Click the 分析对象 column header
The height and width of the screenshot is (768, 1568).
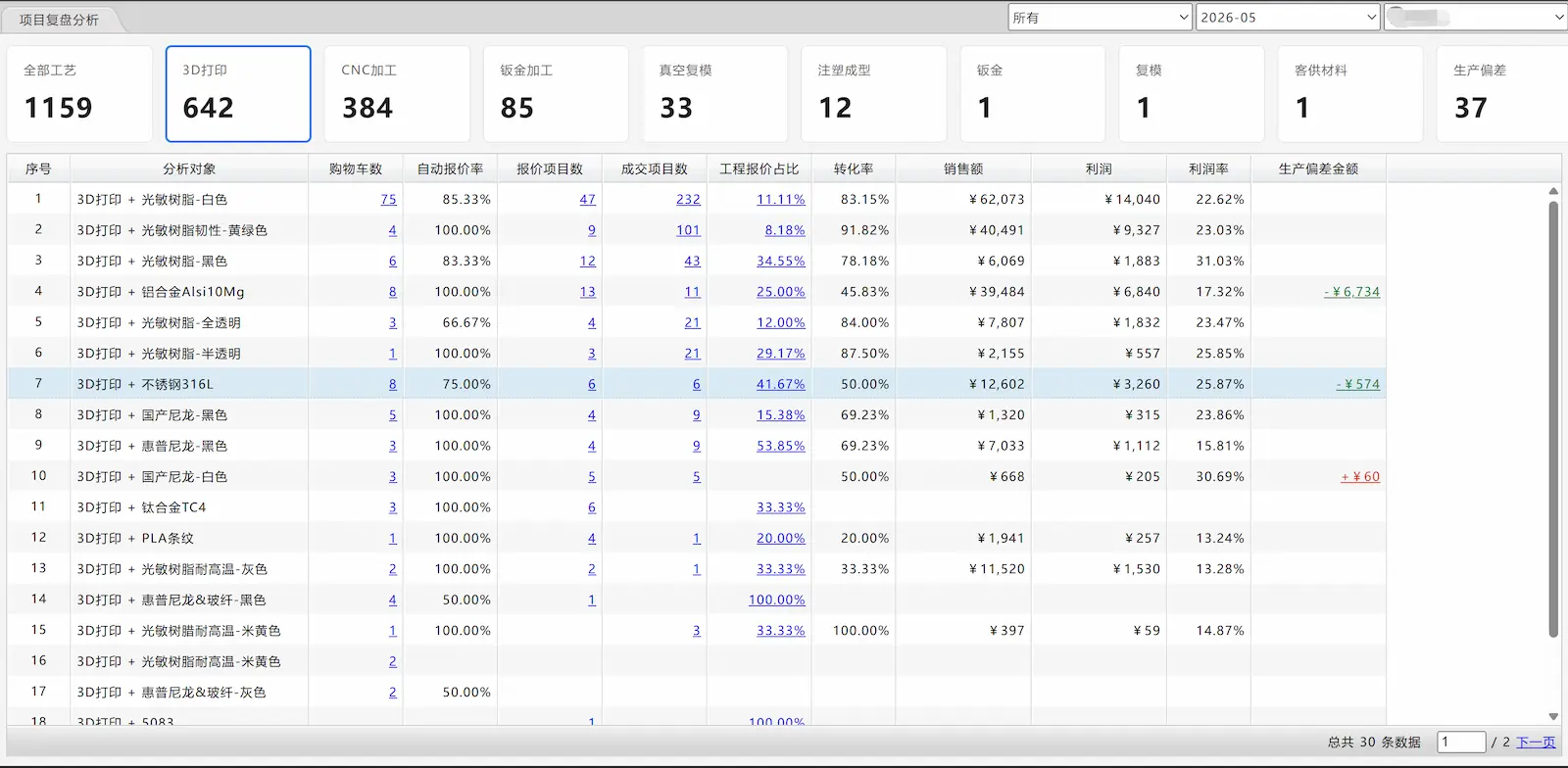tap(189, 168)
